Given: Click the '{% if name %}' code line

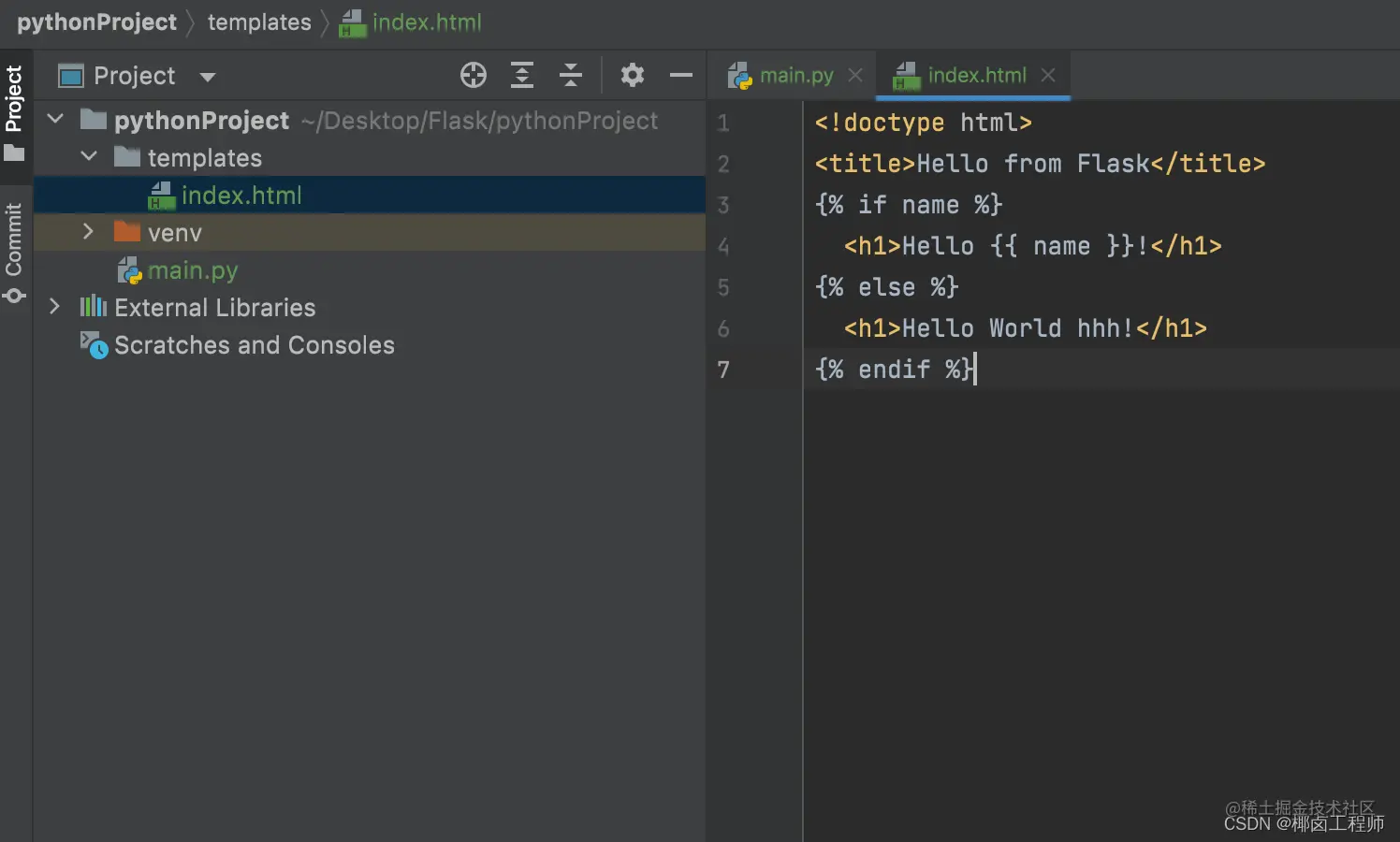Looking at the screenshot, I should click(909, 205).
